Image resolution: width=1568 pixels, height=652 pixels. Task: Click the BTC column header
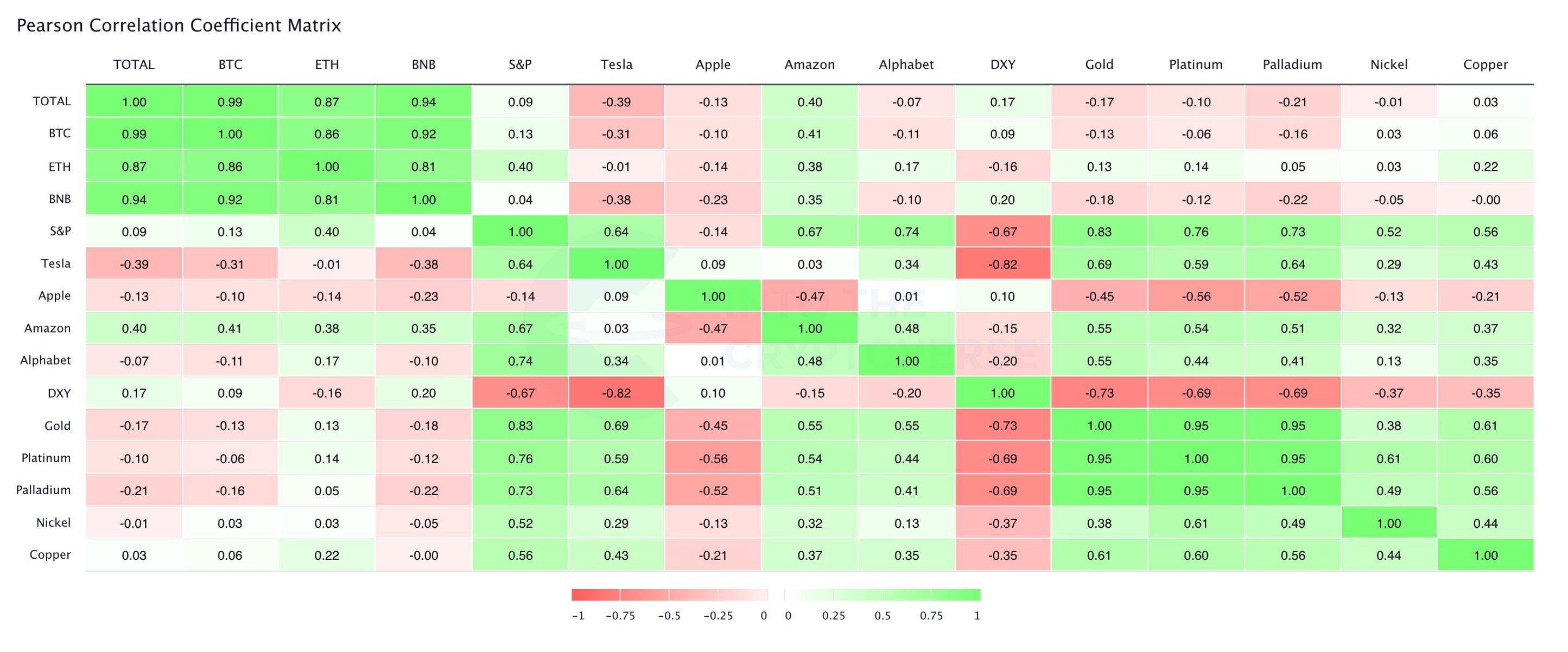point(230,65)
